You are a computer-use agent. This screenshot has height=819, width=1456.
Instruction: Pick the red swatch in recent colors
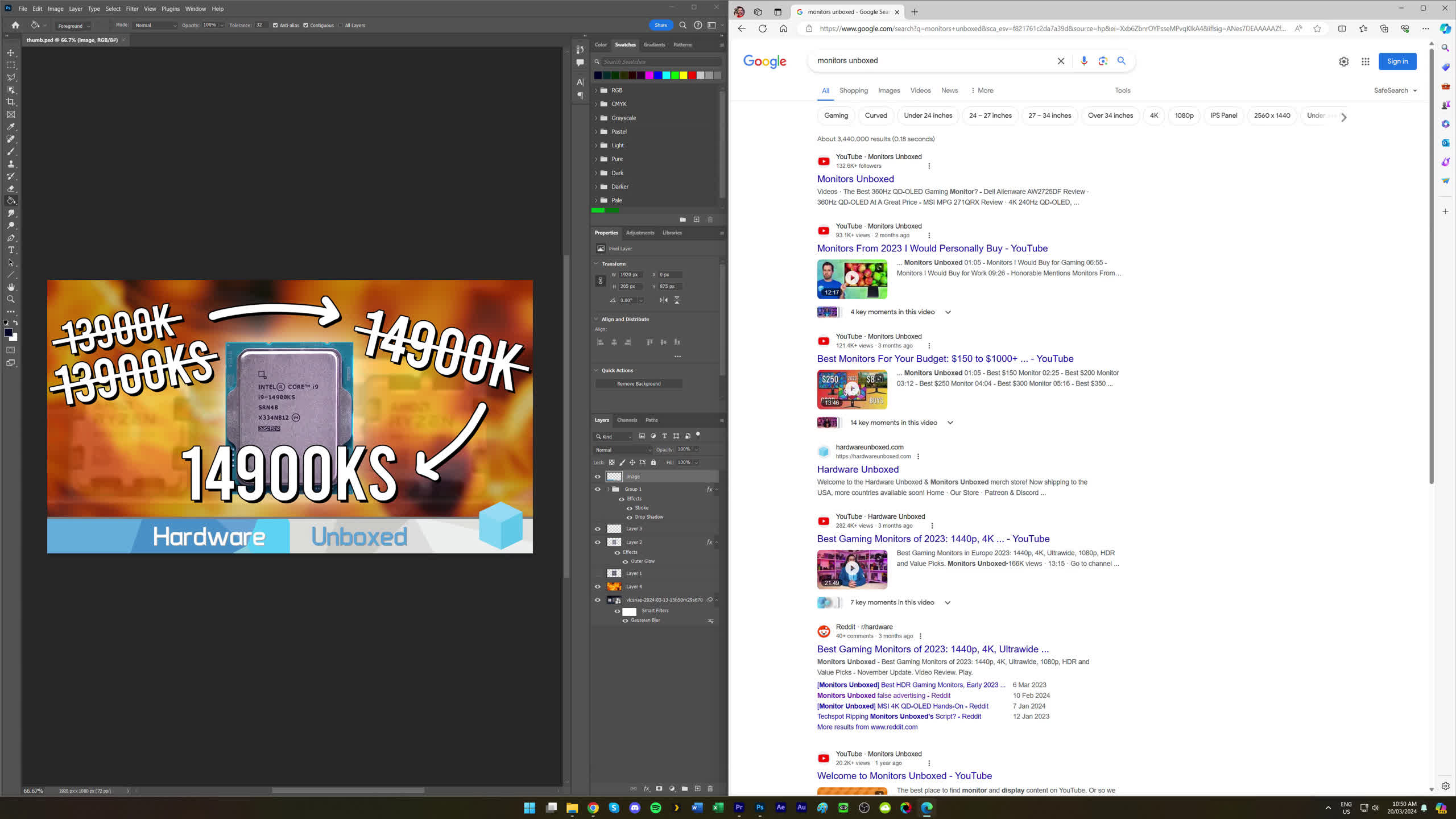click(692, 75)
